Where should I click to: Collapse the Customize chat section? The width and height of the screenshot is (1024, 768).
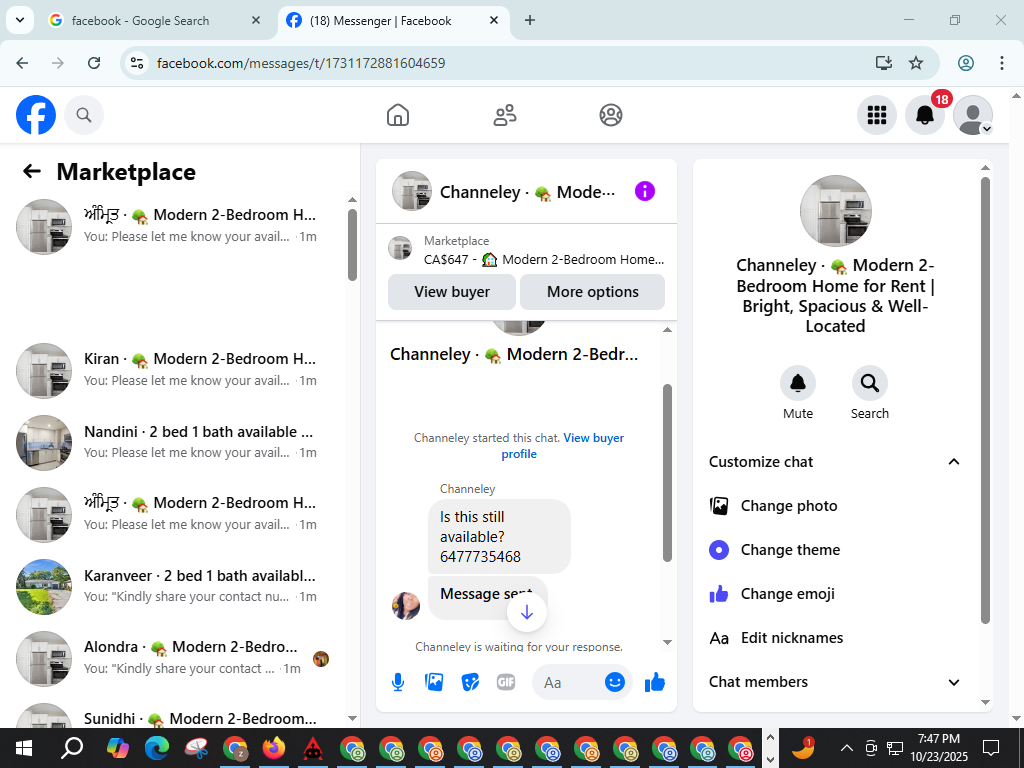[836, 462]
